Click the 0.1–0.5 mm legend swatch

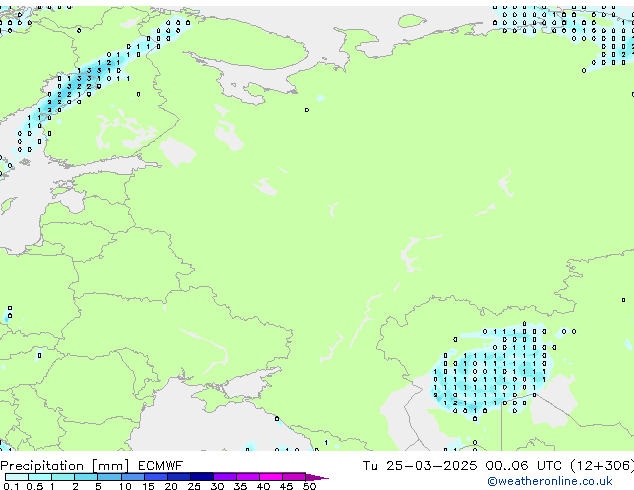pos(17,477)
